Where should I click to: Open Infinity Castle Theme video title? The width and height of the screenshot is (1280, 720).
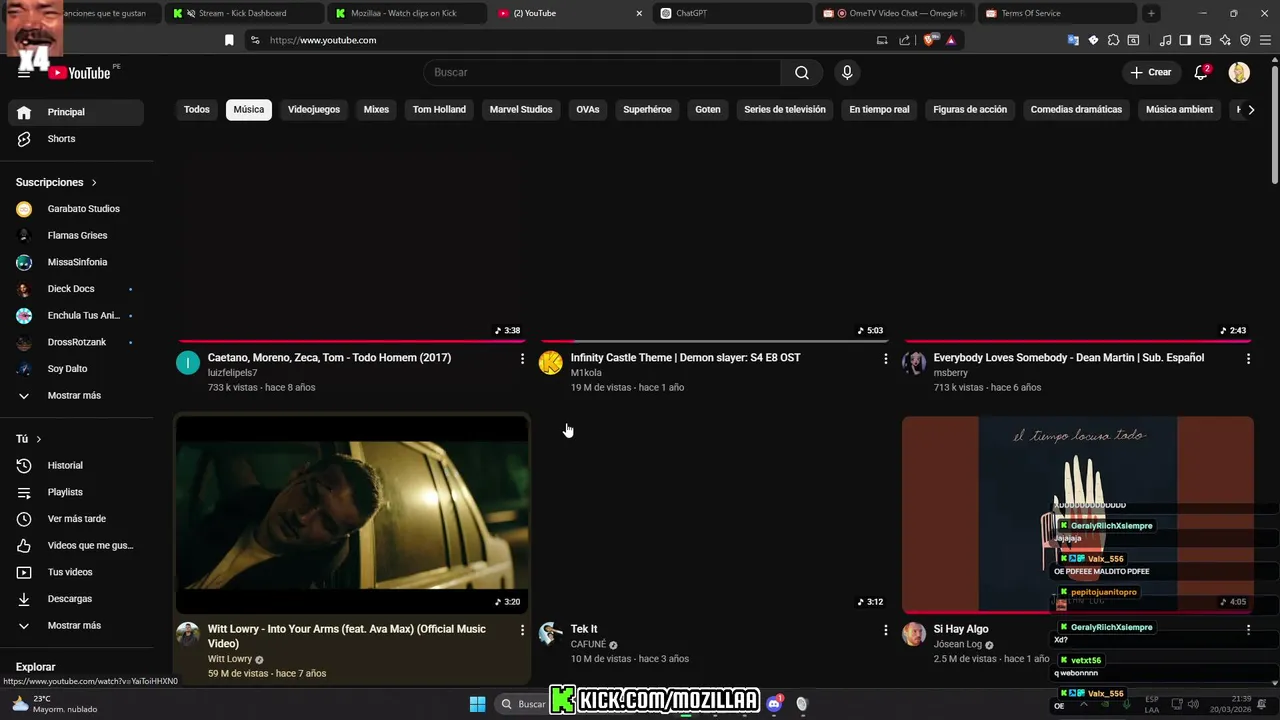point(685,357)
